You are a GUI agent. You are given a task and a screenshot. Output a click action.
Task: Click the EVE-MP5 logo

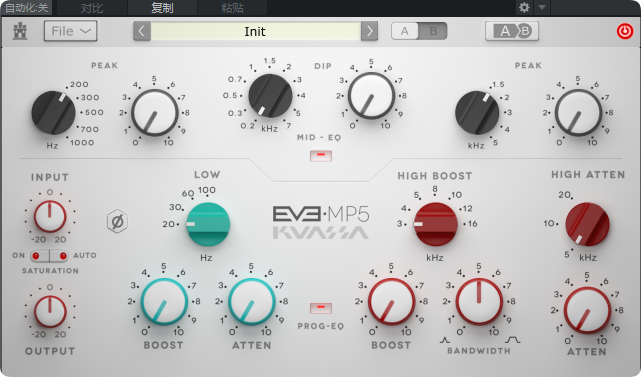click(321, 214)
